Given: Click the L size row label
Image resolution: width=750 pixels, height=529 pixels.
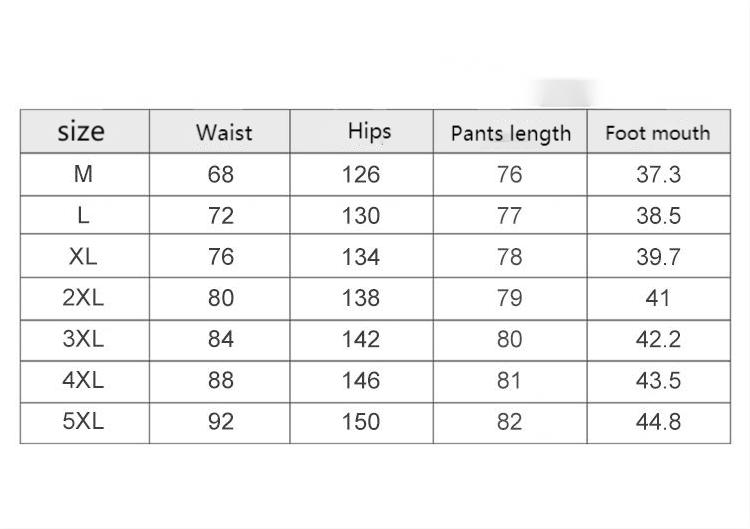Looking at the screenshot, I should point(83,215).
